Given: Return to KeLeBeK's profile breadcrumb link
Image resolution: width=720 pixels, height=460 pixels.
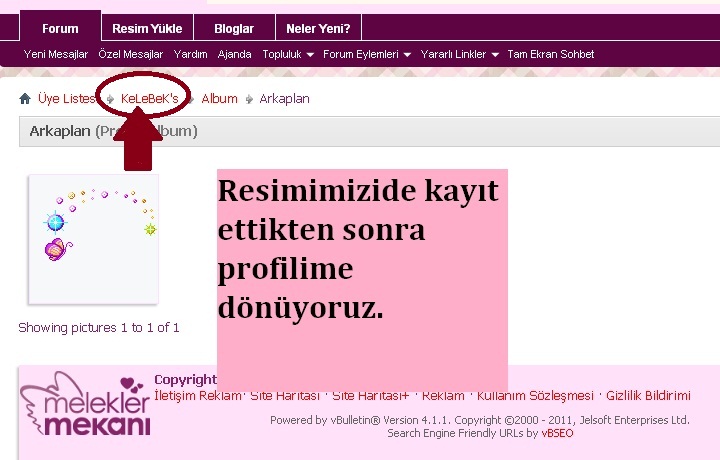Looking at the screenshot, I should (x=150, y=98).
